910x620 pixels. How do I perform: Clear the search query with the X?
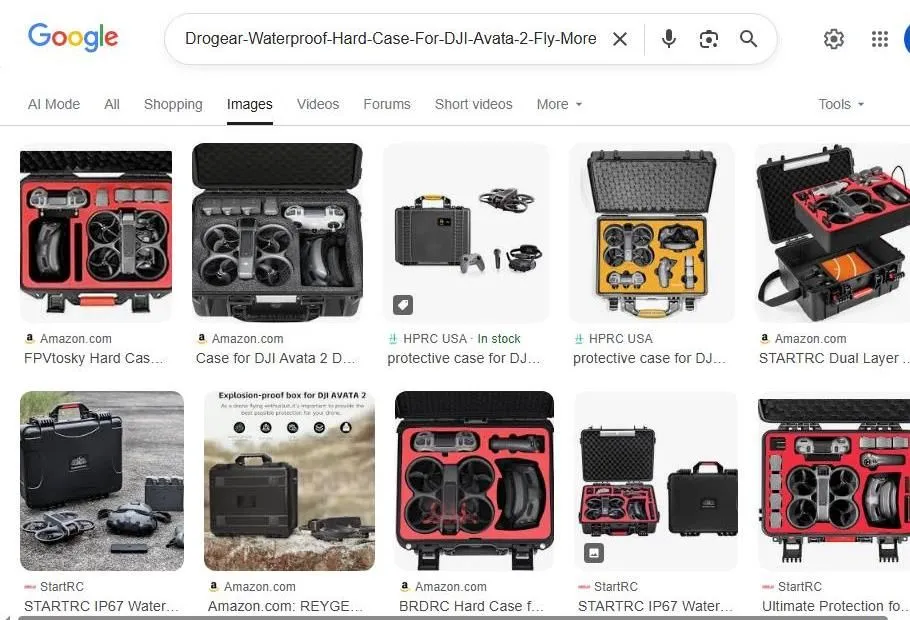point(619,39)
